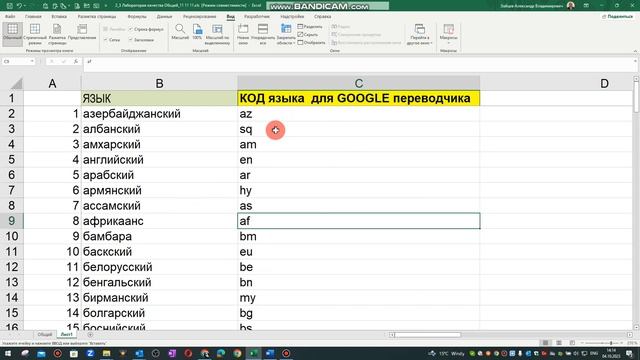Select cell containing code hy
Viewport: 640px width, 360px height.
358,190
